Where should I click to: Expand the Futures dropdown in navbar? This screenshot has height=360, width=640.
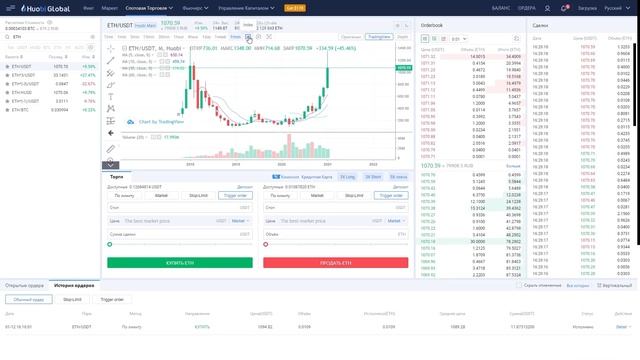coord(196,8)
